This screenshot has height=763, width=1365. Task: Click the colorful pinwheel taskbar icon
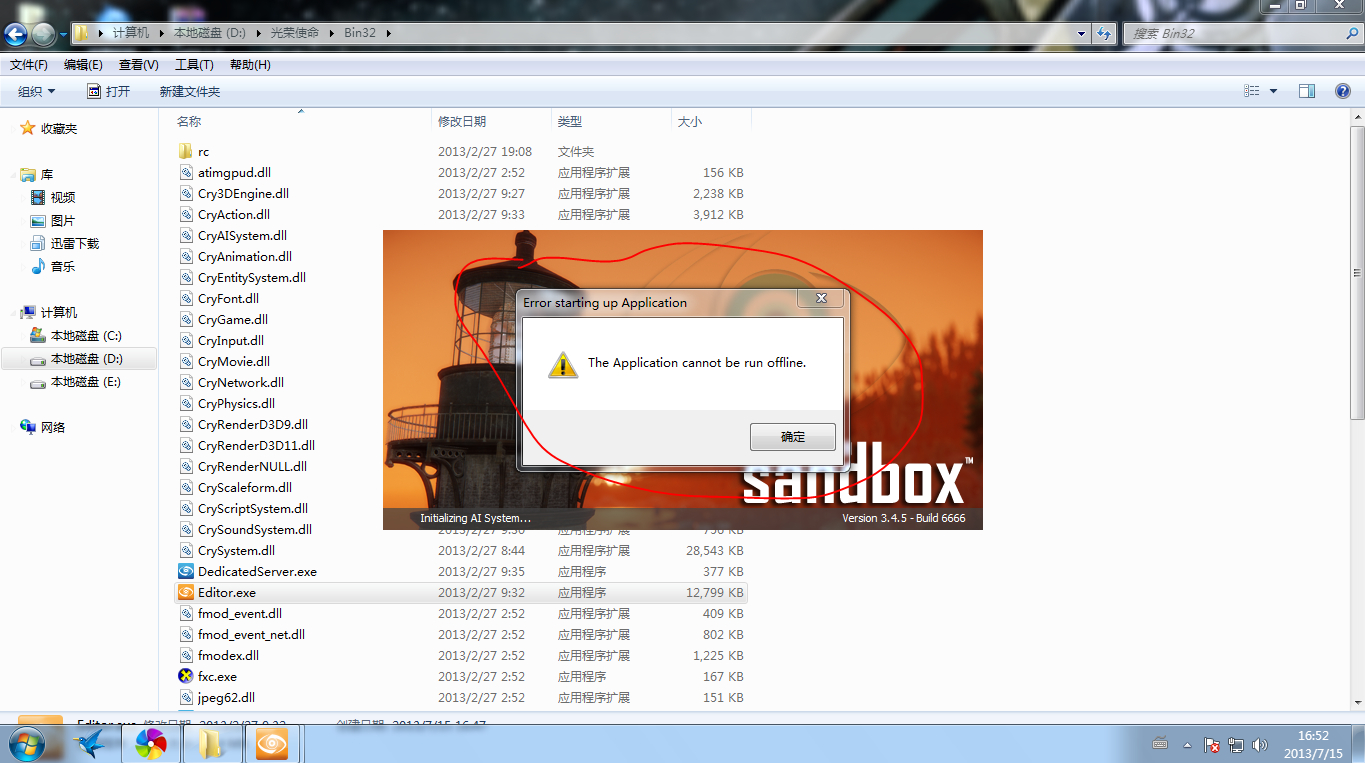(151, 744)
